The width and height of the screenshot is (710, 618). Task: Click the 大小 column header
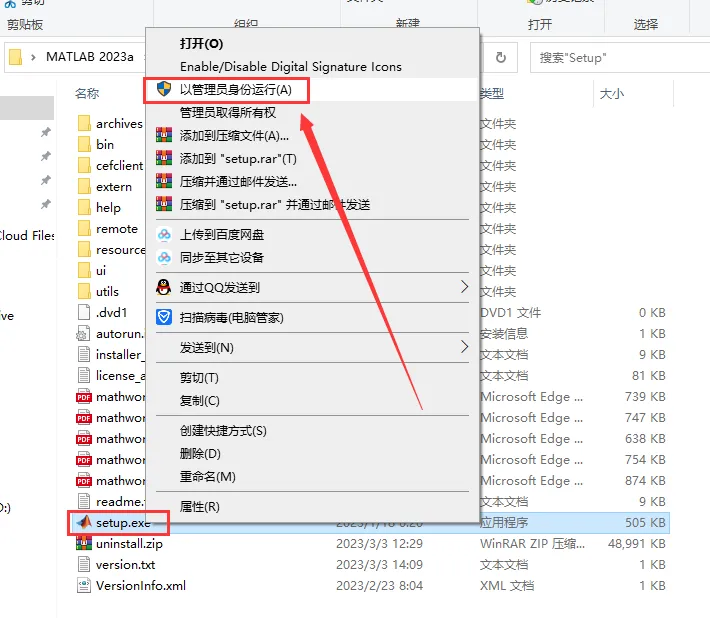611,94
